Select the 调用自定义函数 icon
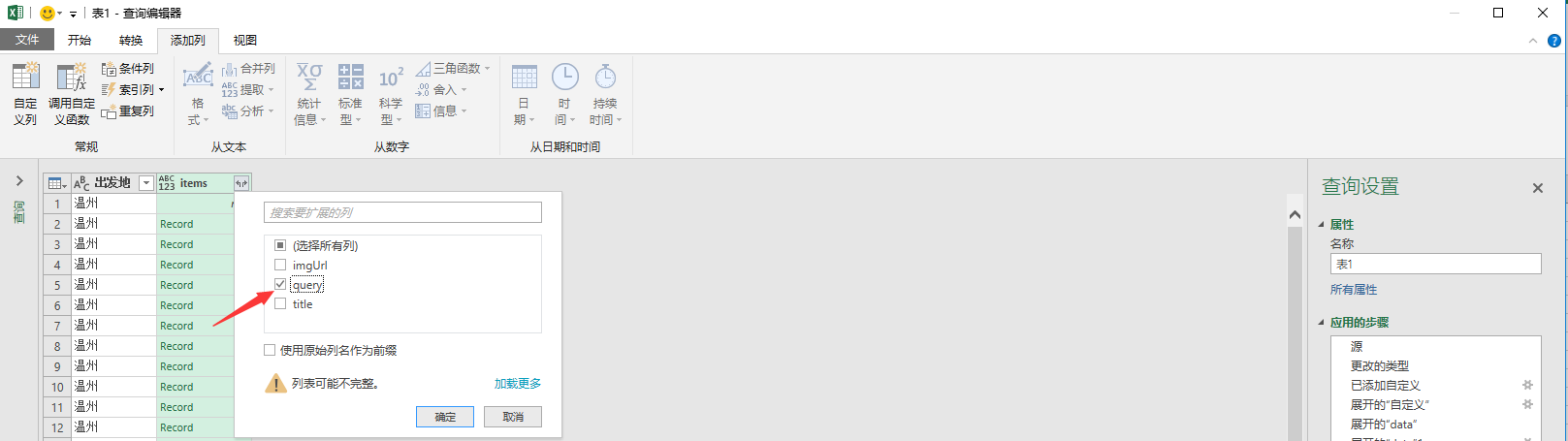Viewport: 1568px width, 441px height. coord(72,77)
